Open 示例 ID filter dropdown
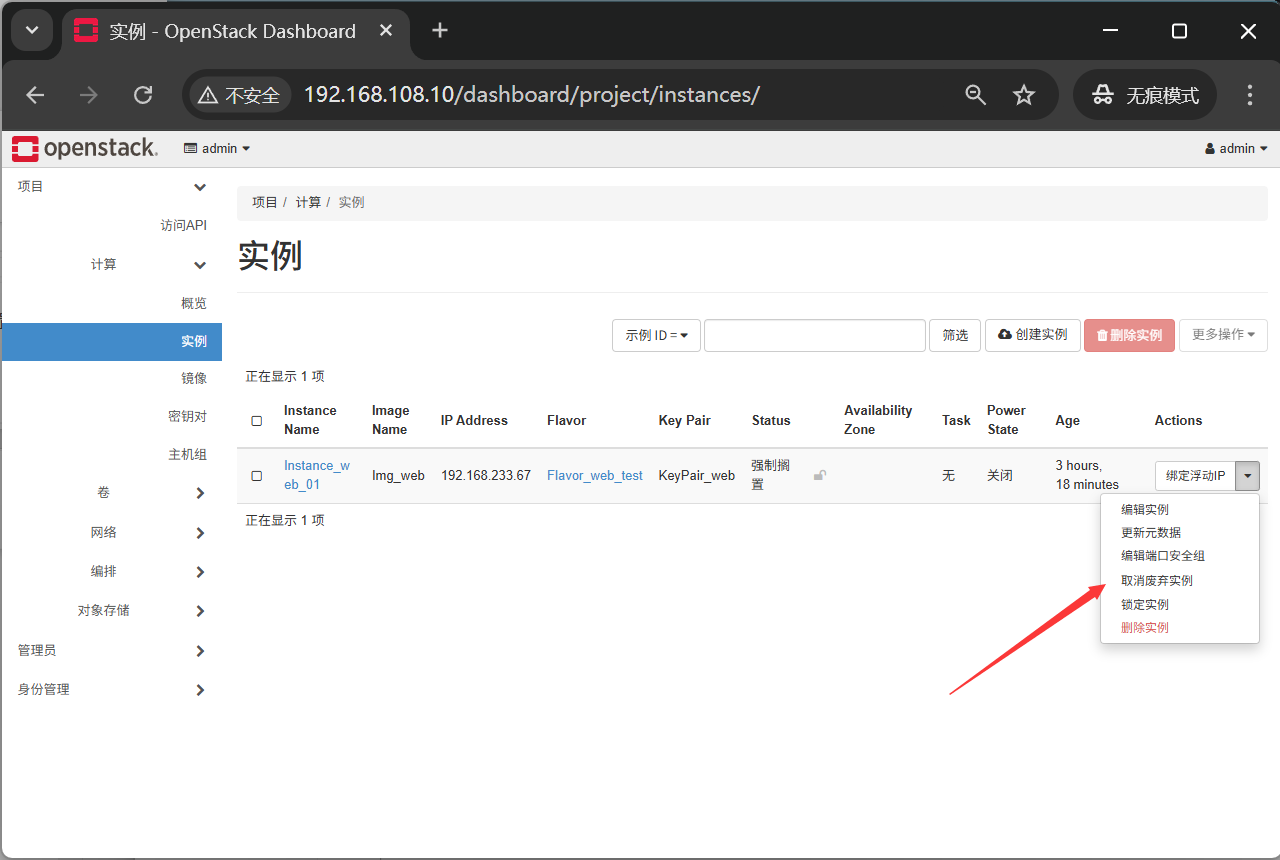This screenshot has height=860, width=1280. 656,335
